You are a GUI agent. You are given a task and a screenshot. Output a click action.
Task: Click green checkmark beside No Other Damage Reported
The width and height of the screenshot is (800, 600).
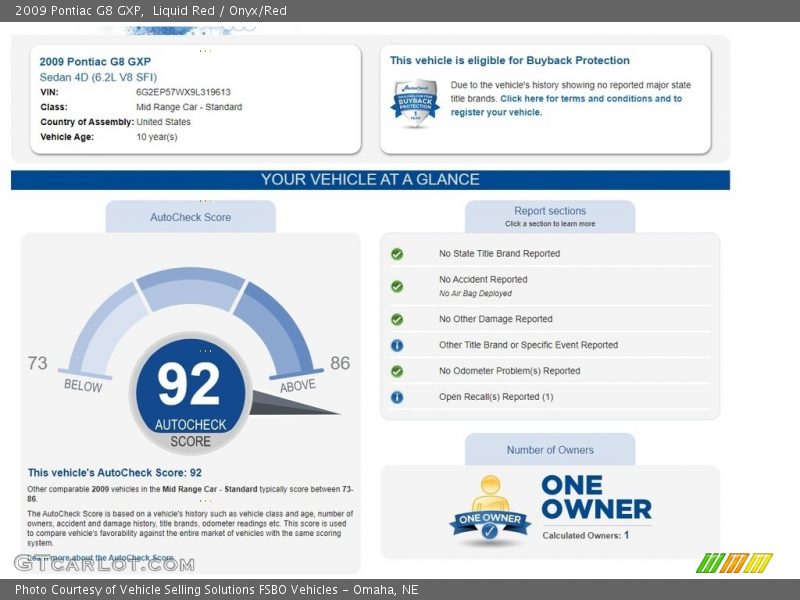[x=397, y=320]
